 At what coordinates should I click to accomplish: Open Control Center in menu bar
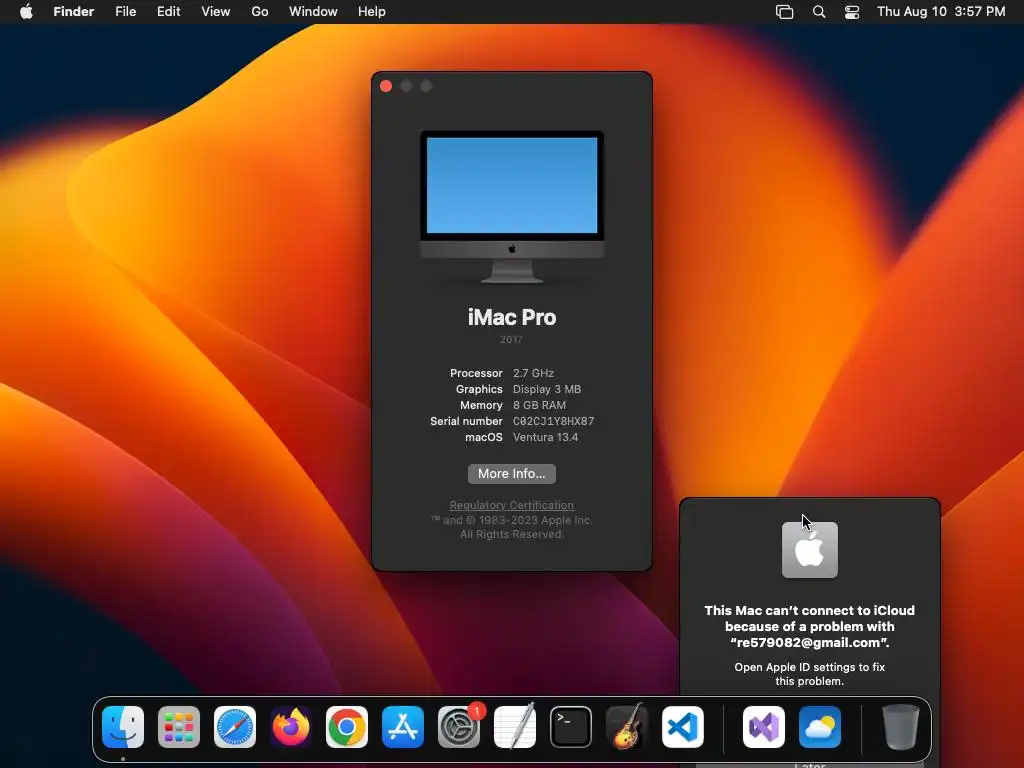pos(852,12)
